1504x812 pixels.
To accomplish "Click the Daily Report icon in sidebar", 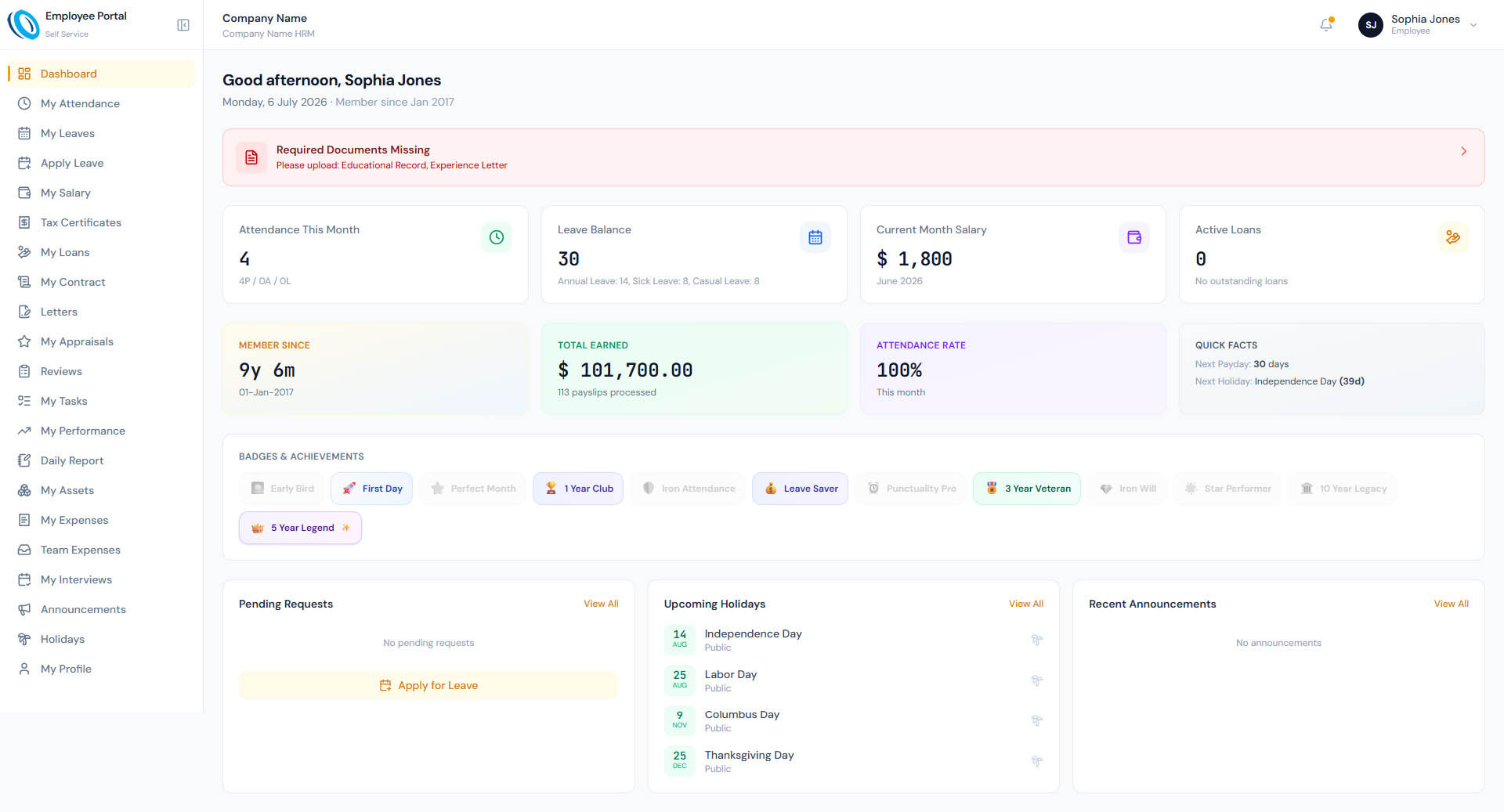I will (x=24, y=460).
